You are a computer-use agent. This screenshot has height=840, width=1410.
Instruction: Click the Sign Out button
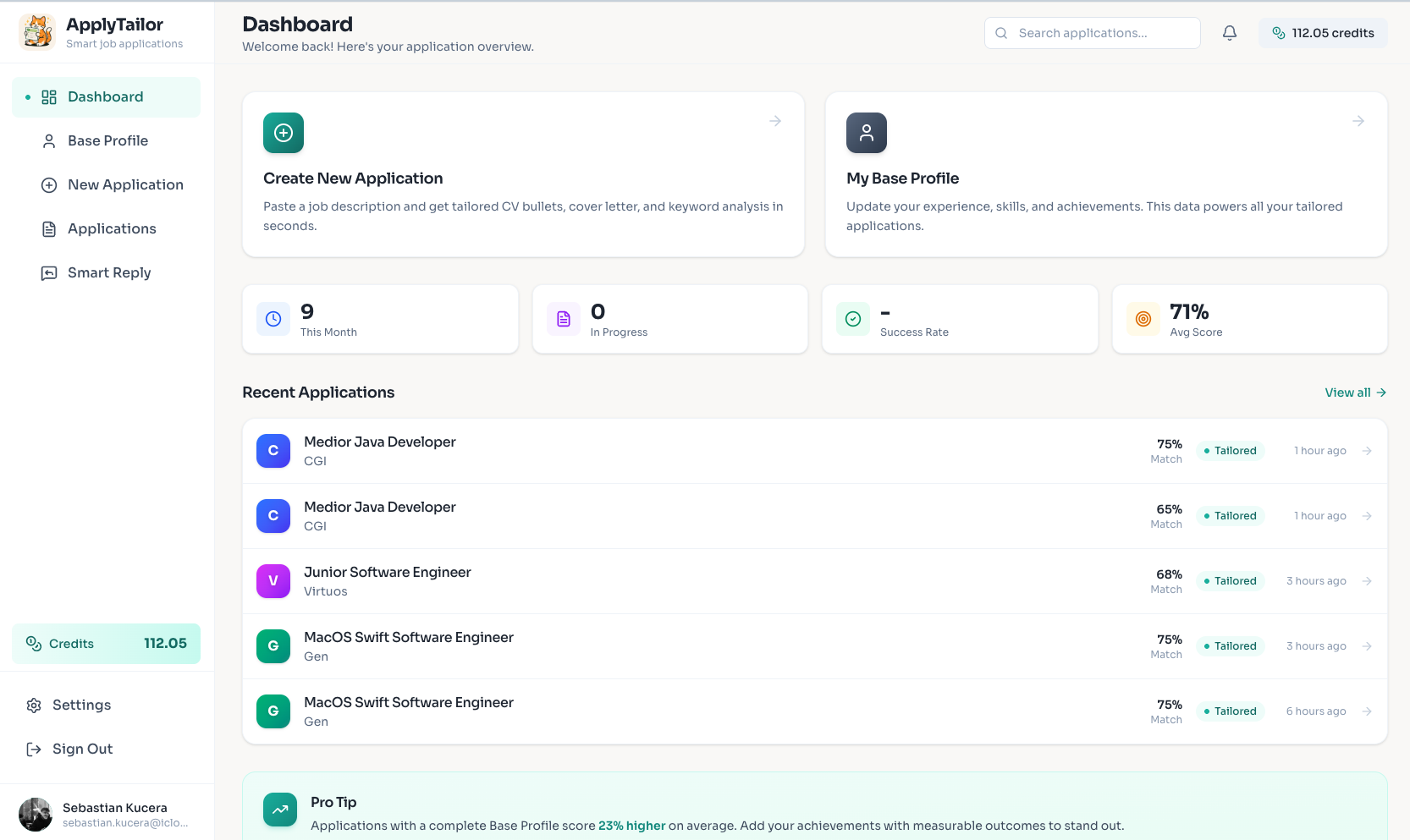[x=81, y=749]
